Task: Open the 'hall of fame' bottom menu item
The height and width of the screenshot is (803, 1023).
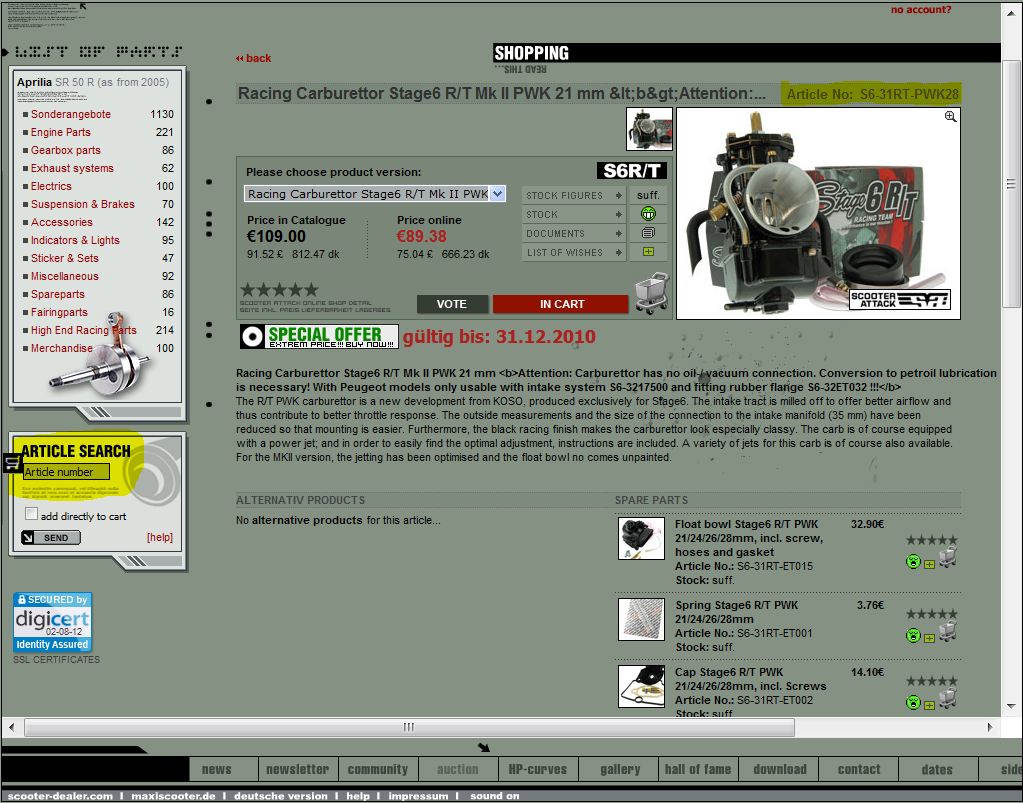Action: pos(697,769)
